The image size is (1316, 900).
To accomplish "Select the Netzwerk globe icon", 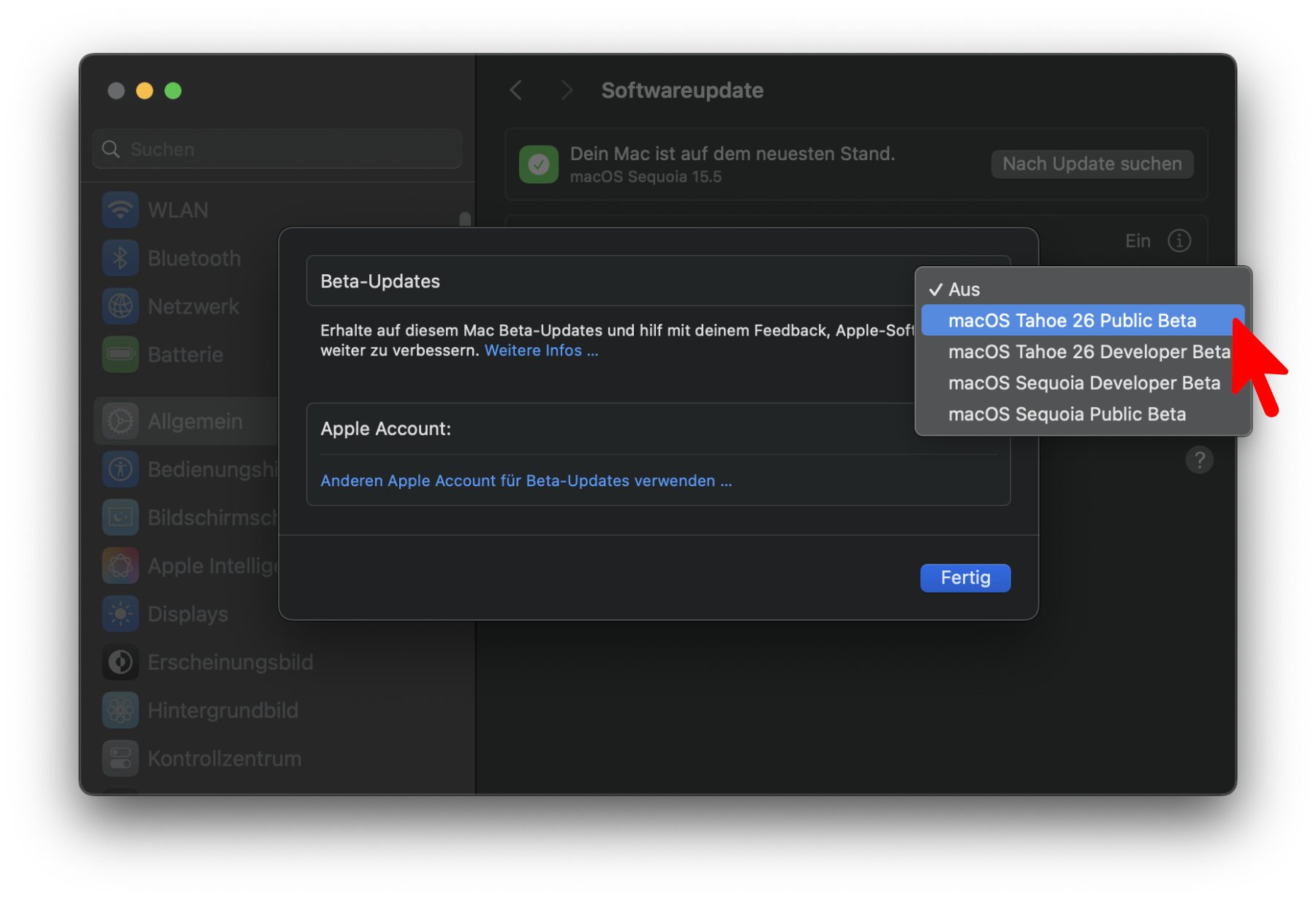I will [121, 306].
